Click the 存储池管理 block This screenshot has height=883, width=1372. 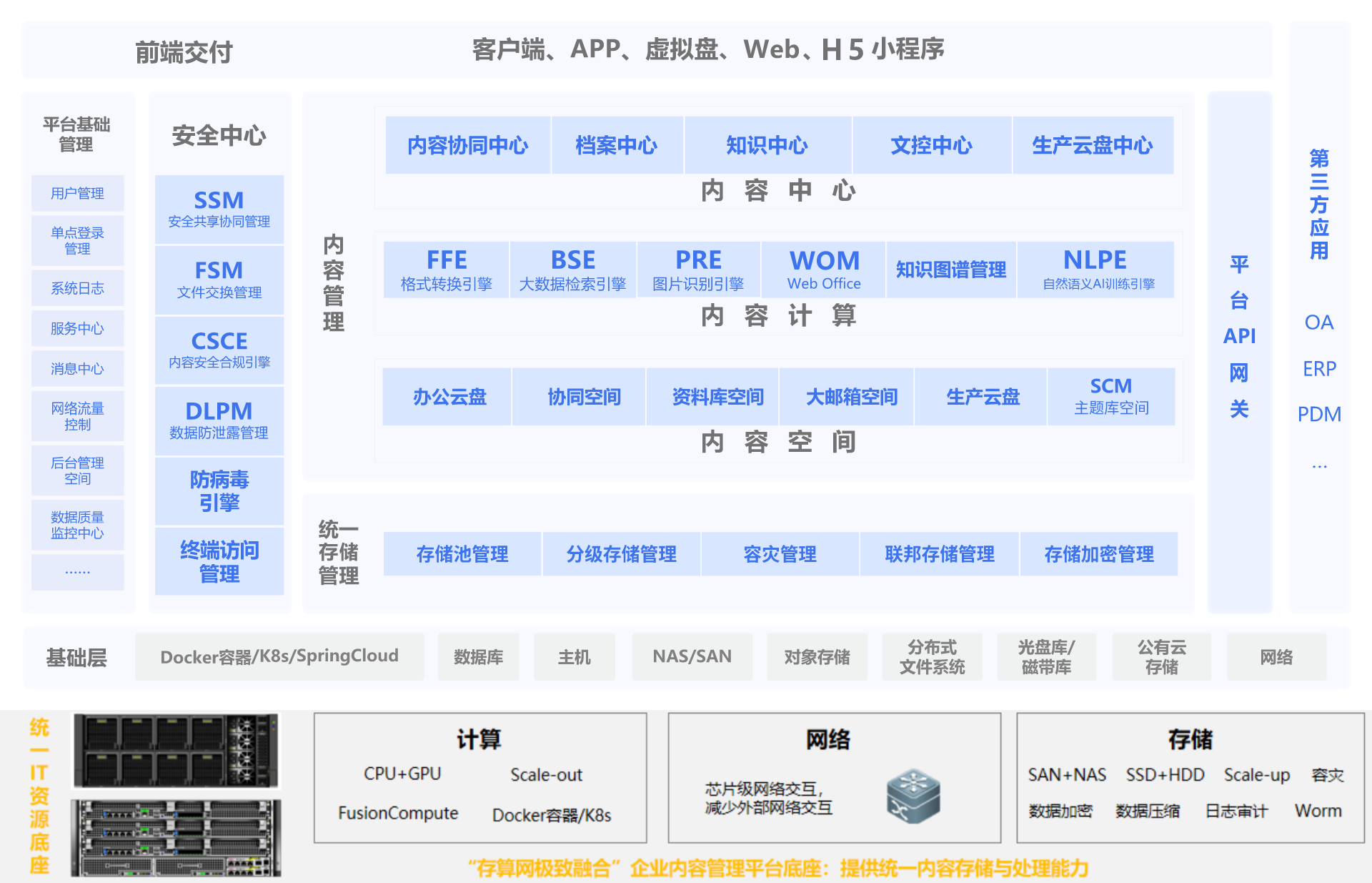click(x=462, y=553)
